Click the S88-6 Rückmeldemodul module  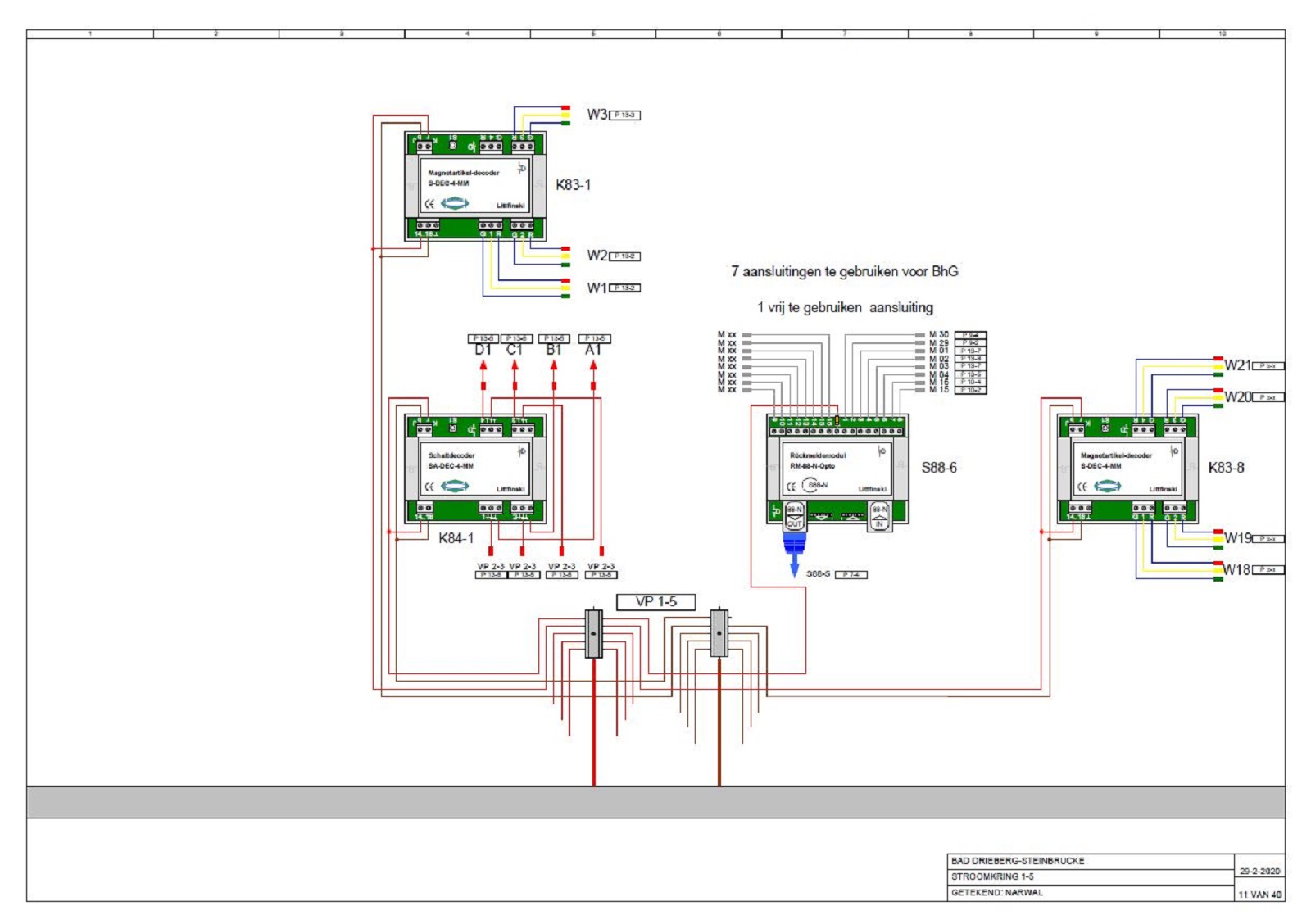[837, 469]
